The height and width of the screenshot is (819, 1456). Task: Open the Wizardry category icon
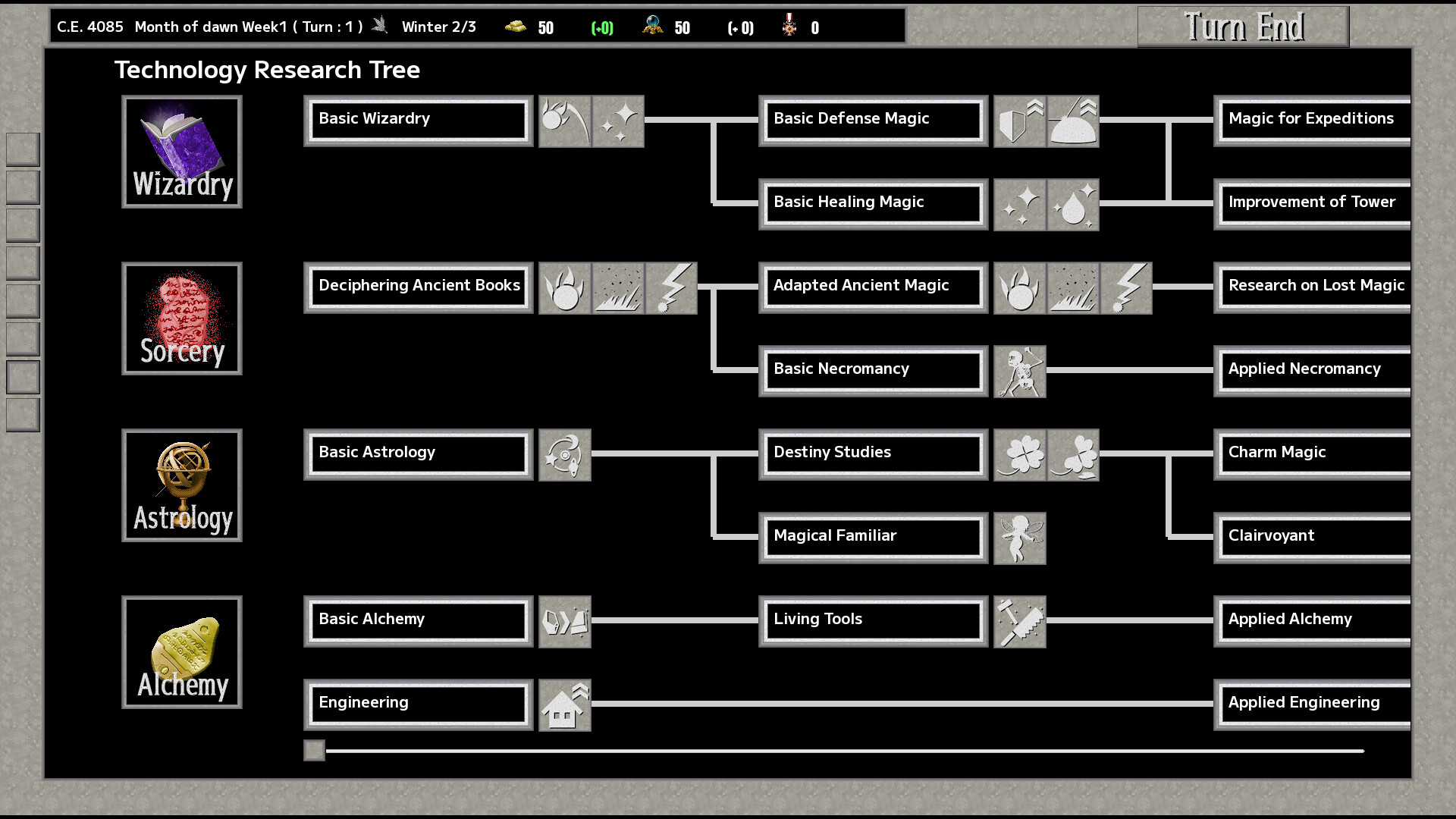tap(182, 152)
